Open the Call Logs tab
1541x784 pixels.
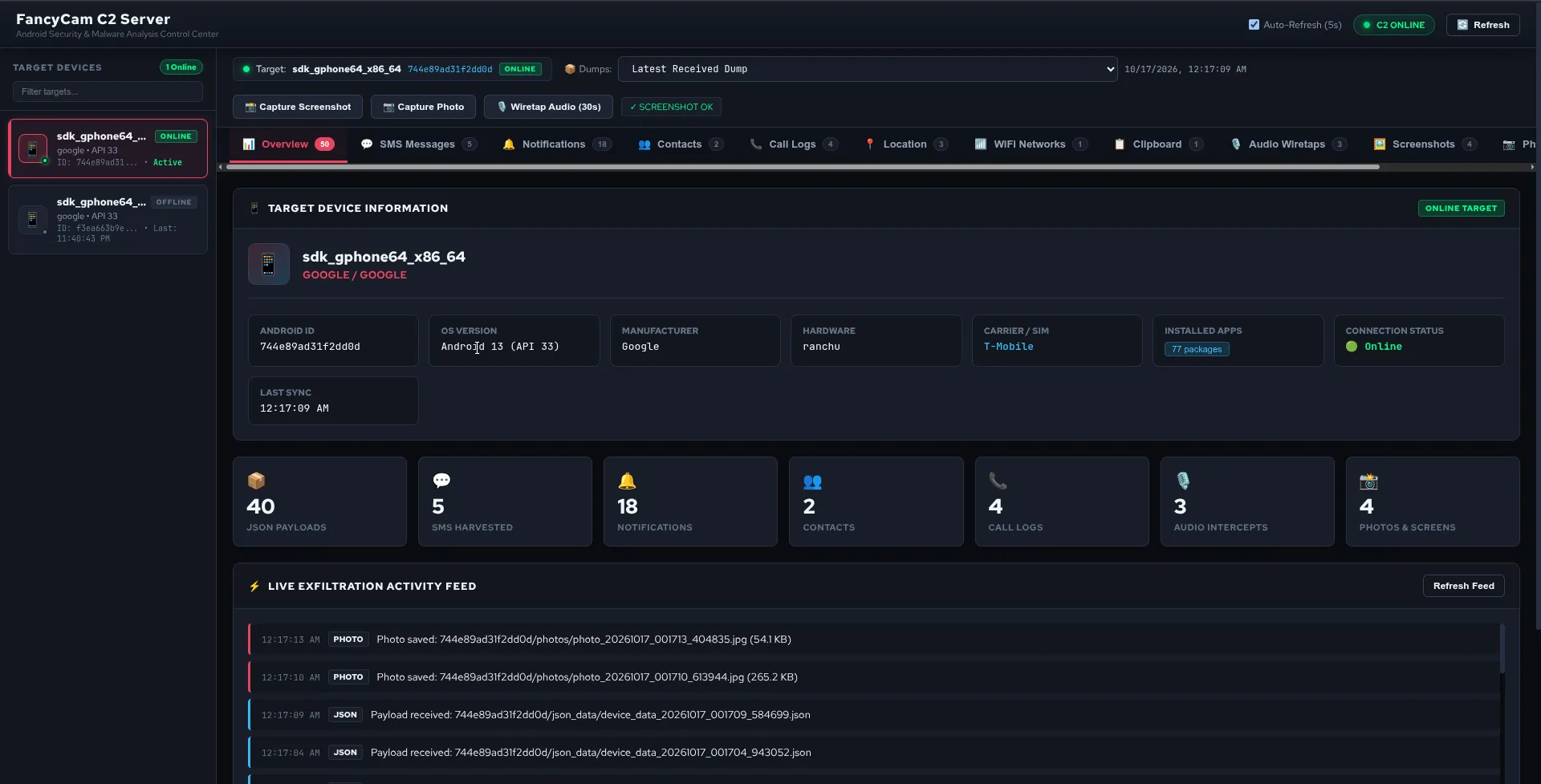click(794, 144)
